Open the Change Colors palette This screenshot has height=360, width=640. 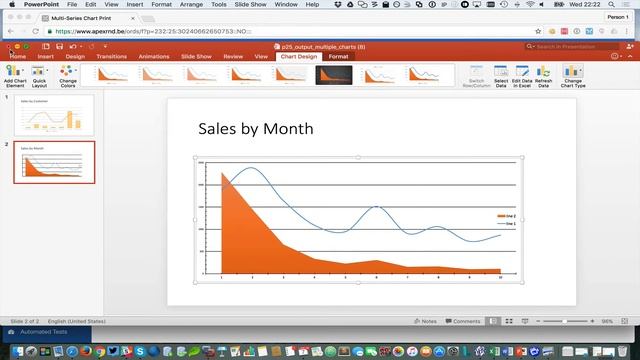68,76
